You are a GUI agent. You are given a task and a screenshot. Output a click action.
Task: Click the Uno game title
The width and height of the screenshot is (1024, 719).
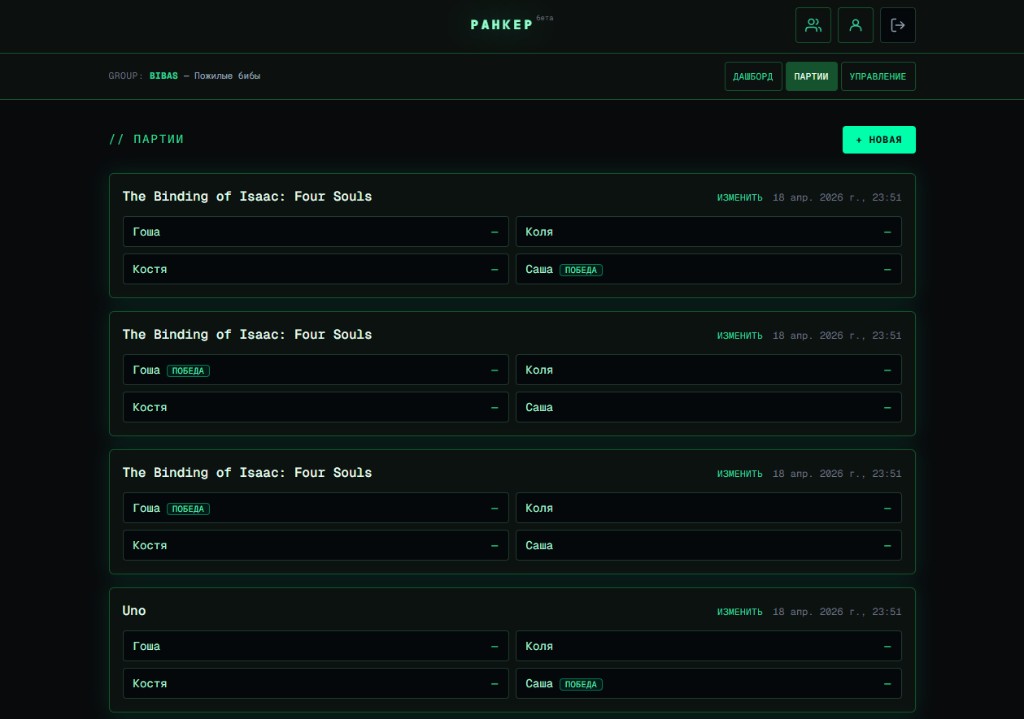(x=134, y=611)
